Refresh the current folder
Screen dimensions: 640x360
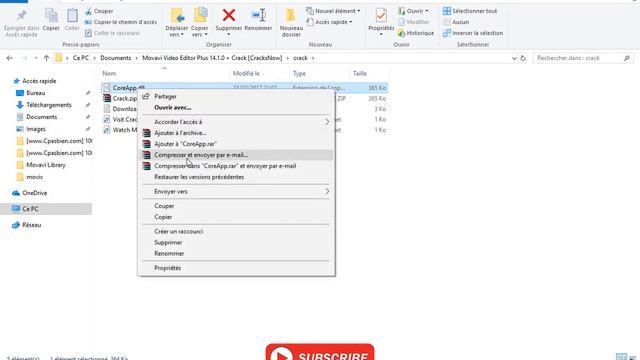coord(523,58)
